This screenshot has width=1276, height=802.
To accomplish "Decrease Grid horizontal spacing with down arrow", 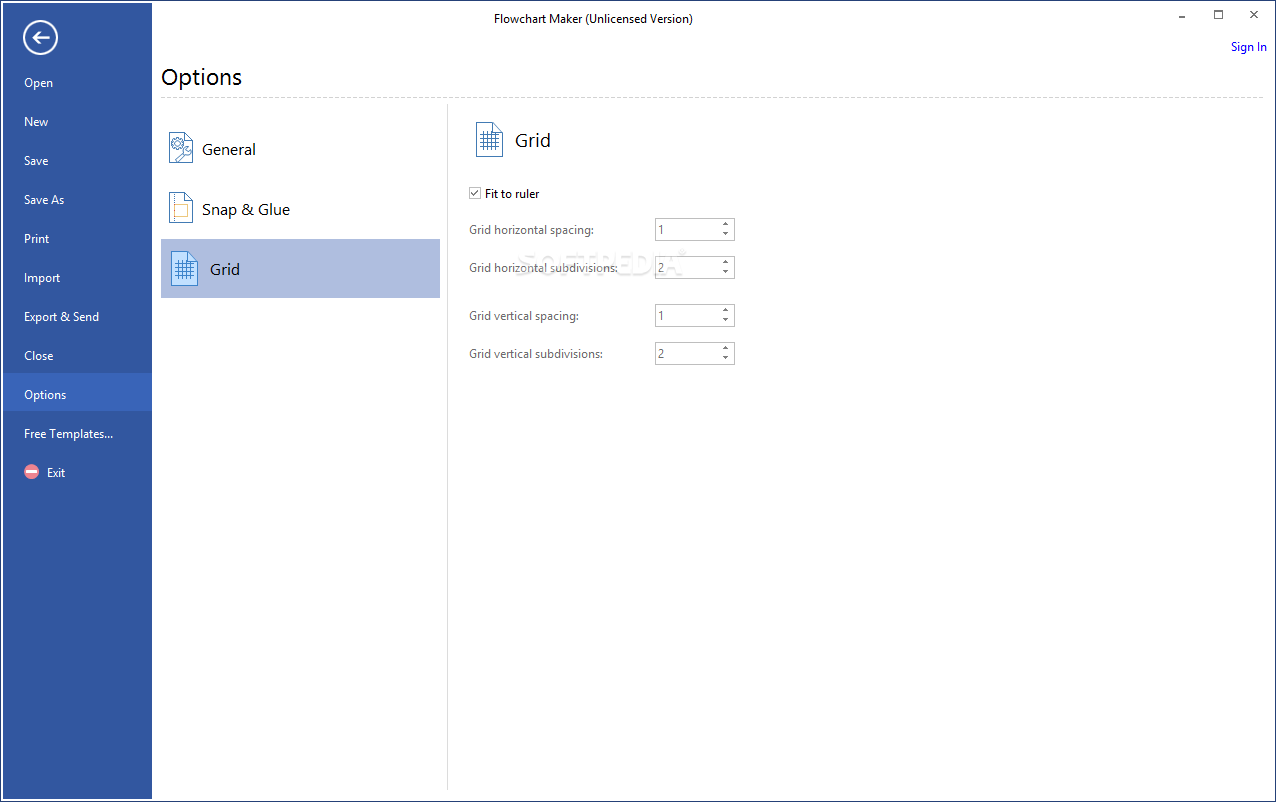I will pos(725,235).
